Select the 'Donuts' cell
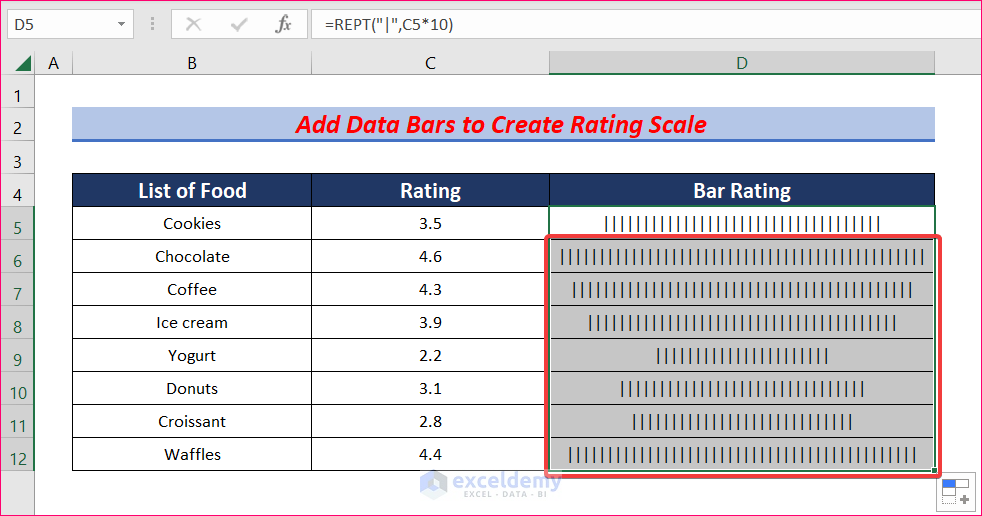 (192, 388)
